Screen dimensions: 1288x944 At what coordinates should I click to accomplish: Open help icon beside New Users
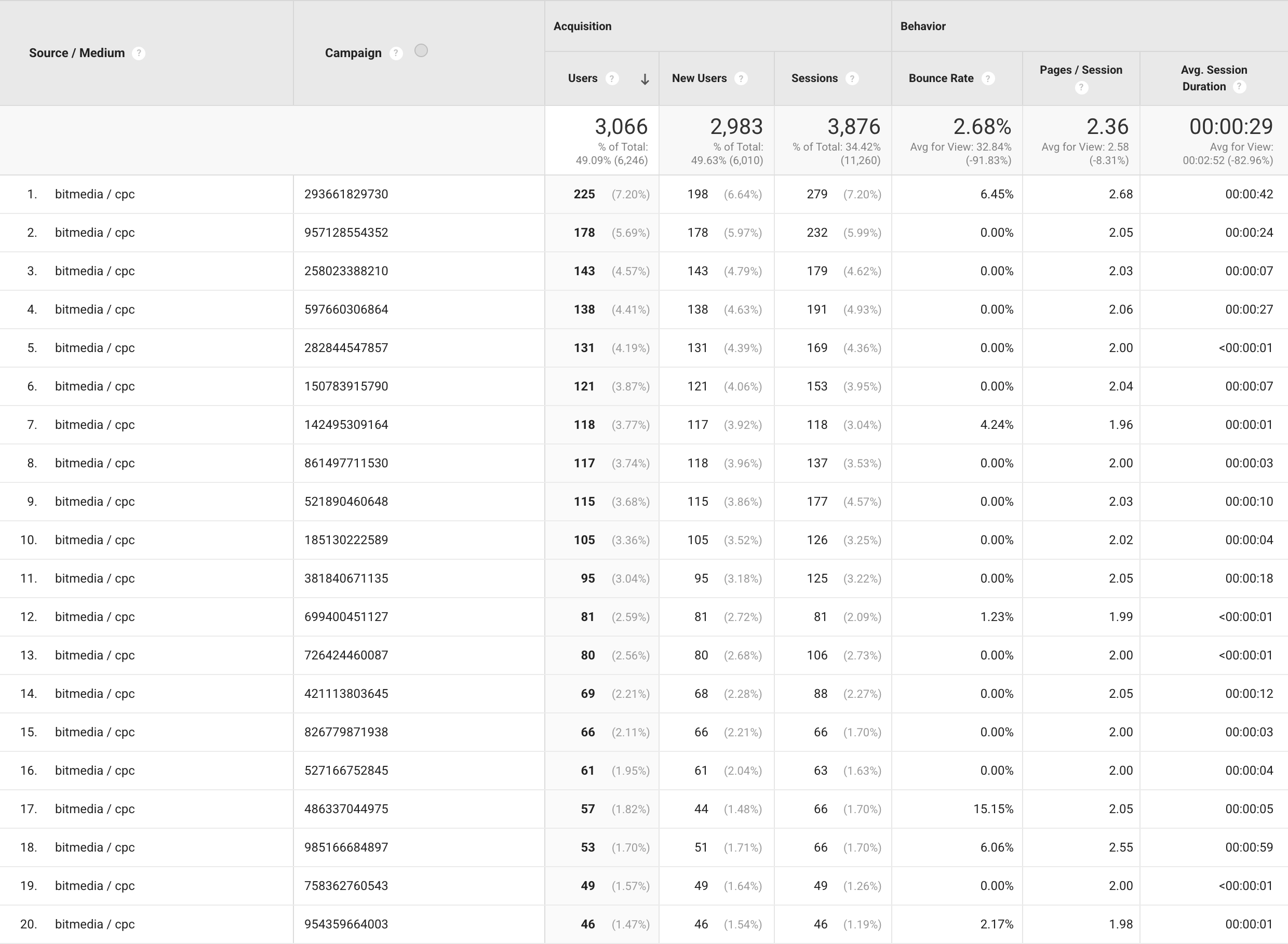tap(741, 78)
